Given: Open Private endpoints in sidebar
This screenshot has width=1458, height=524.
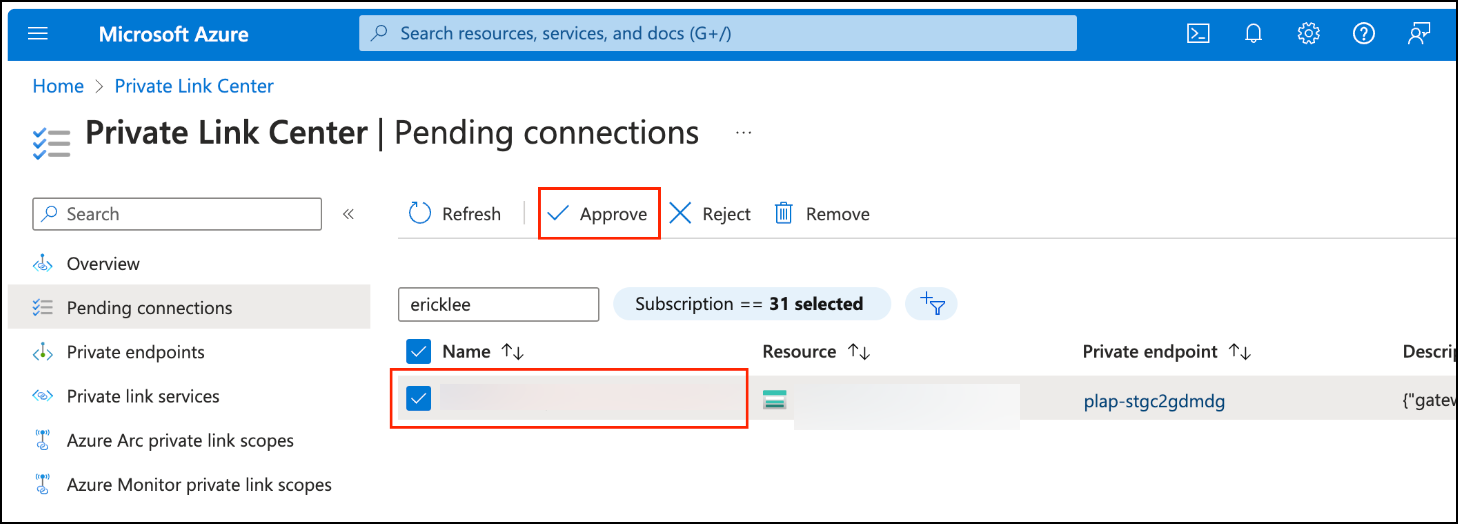Looking at the screenshot, I should click(135, 352).
